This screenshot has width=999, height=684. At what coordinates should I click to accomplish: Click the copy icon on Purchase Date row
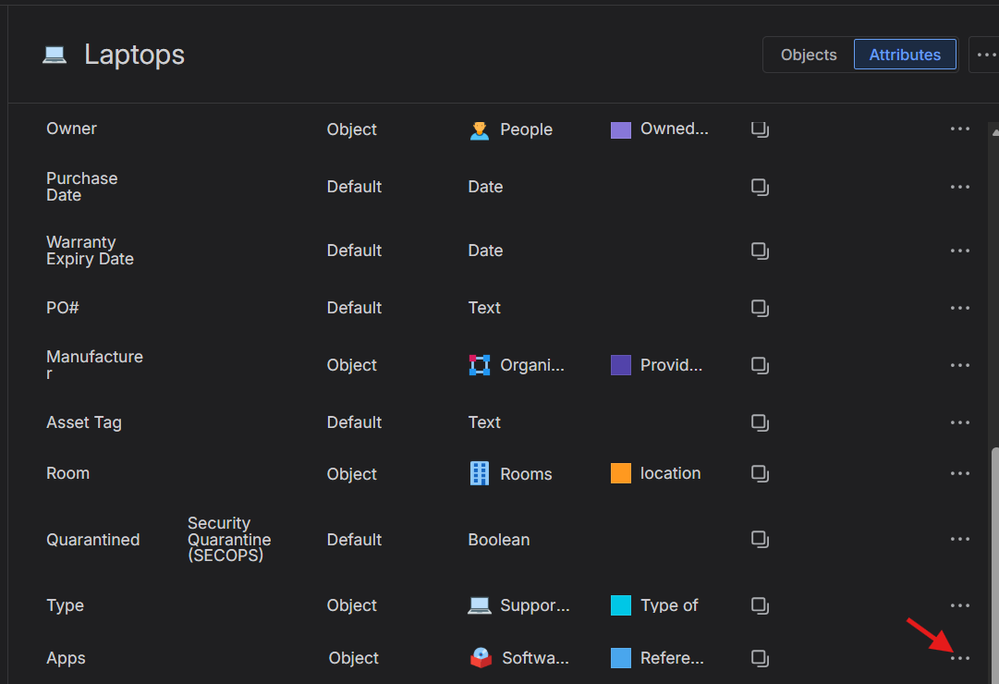point(760,187)
